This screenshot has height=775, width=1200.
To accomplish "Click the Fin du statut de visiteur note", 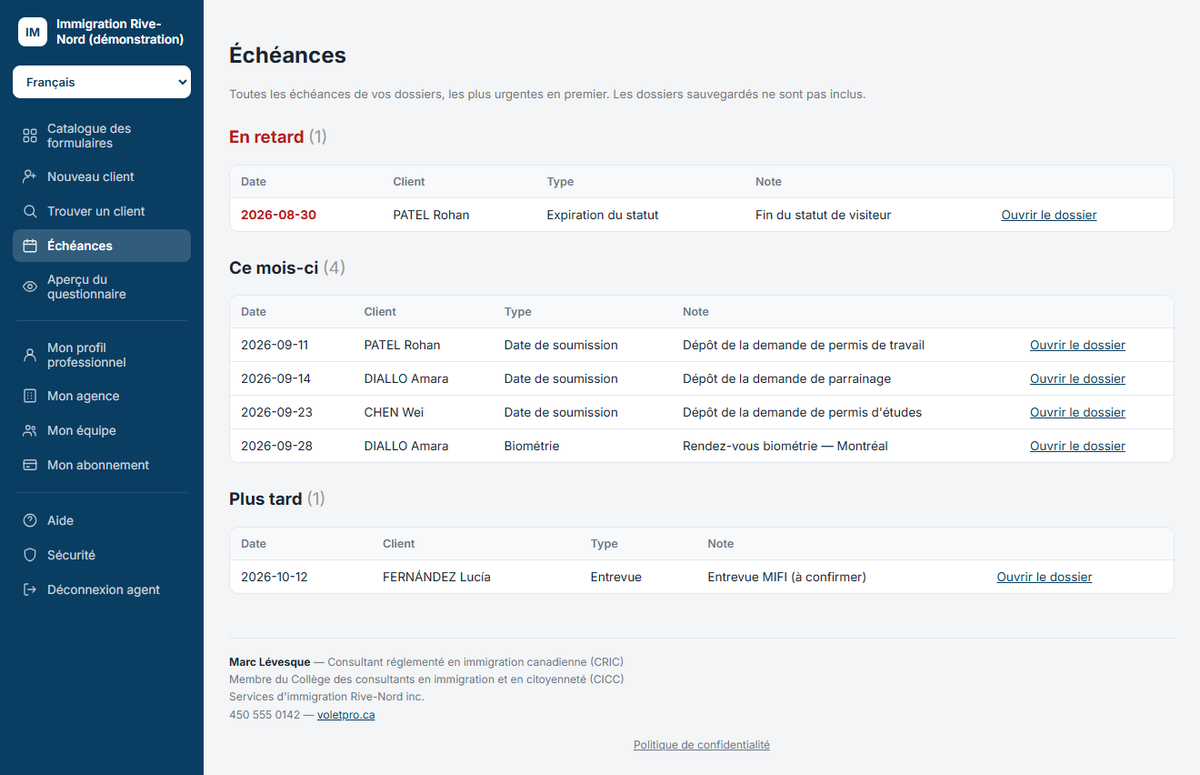I will point(823,215).
